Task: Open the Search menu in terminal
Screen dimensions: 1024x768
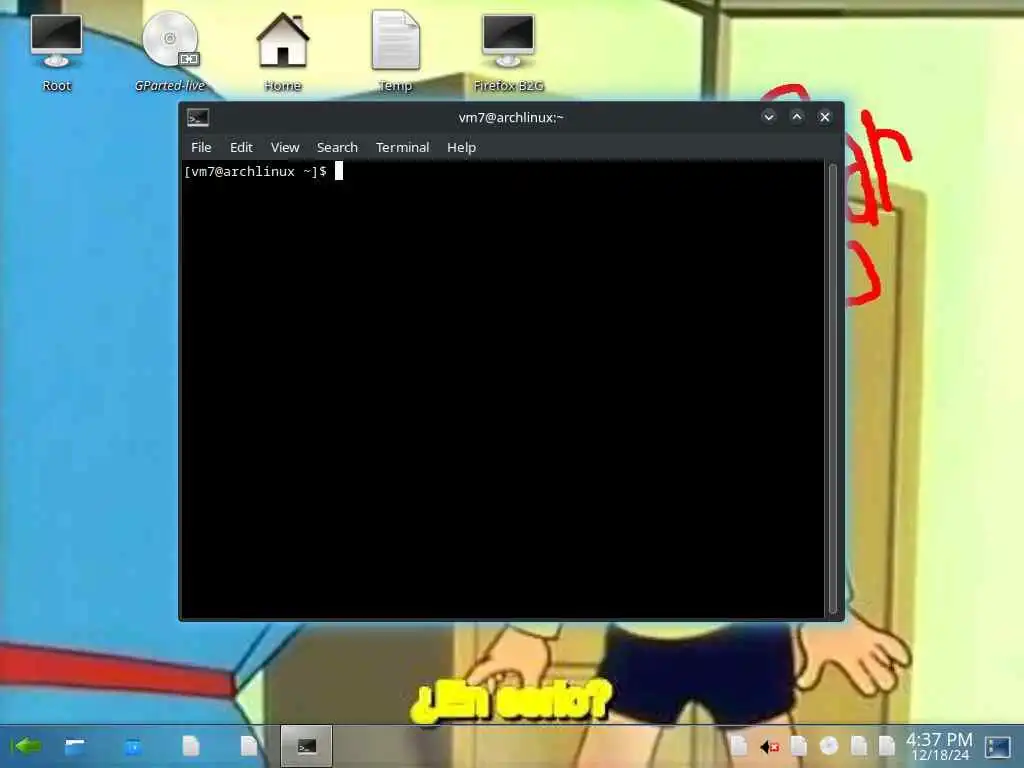Action: (337, 148)
